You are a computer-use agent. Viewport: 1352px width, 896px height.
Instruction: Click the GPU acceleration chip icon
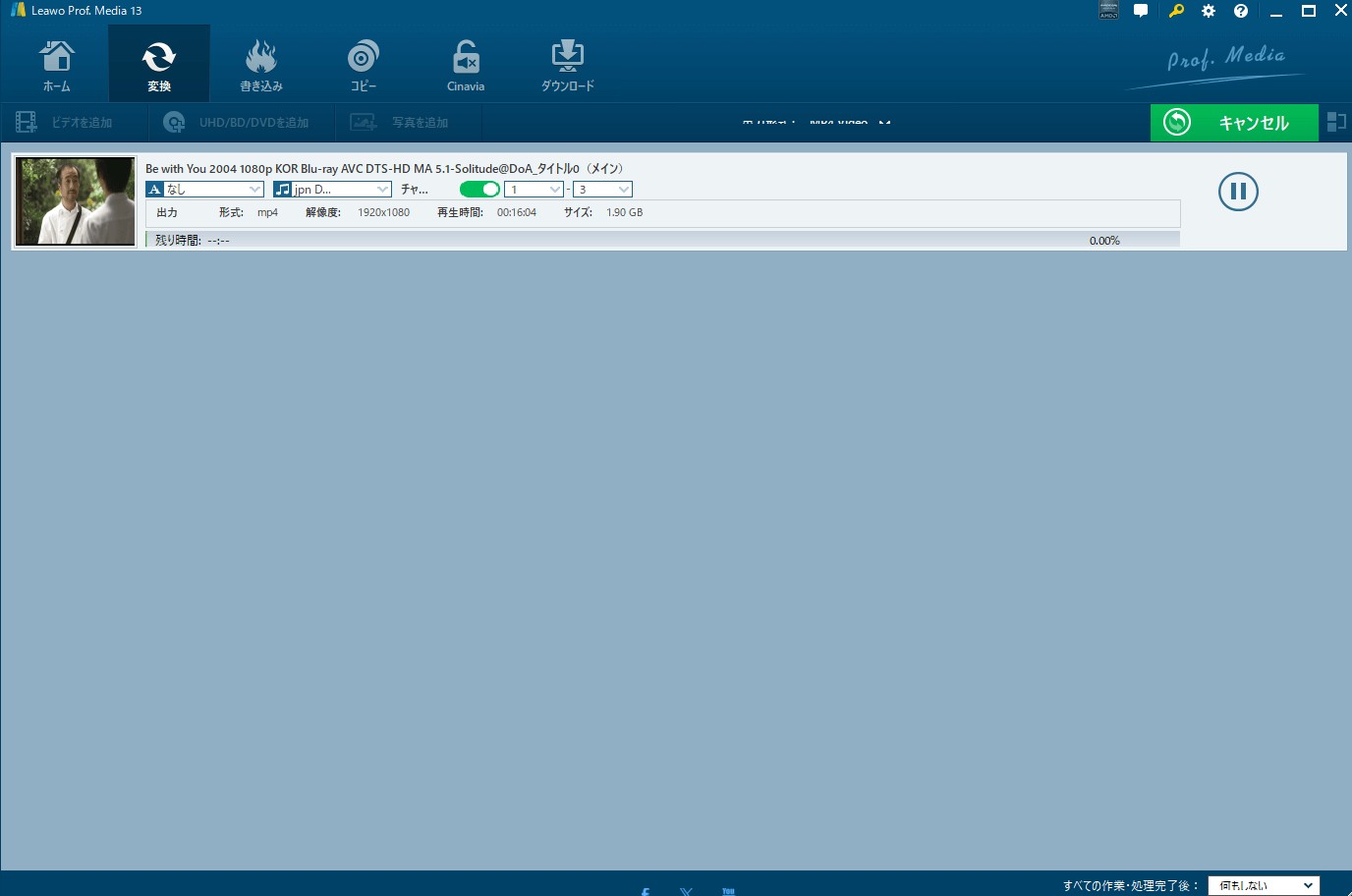tap(1108, 11)
